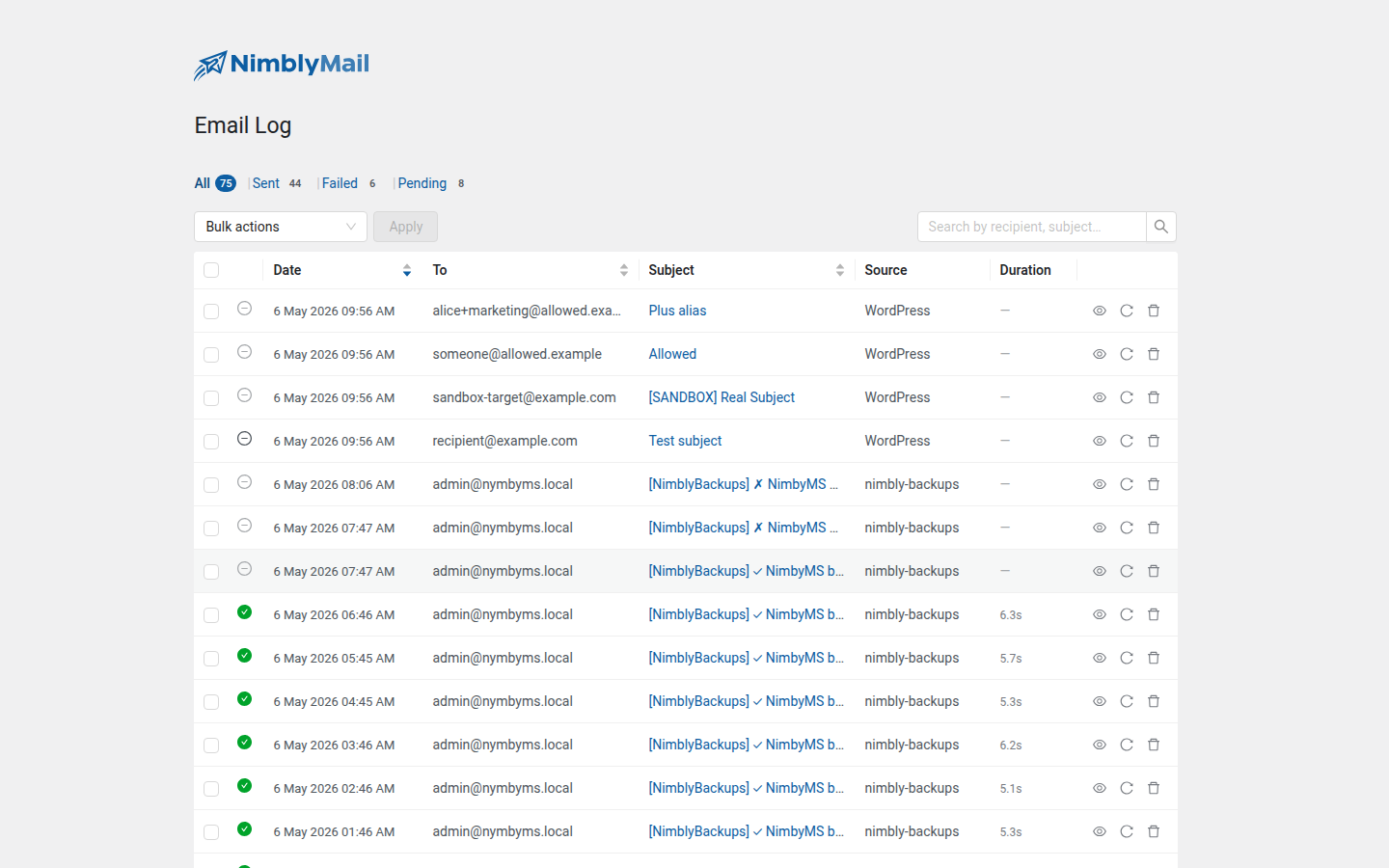Tick the 01:46 AM row checkbox
Viewport: 1389px width, 868px height.
pos(211,832)
